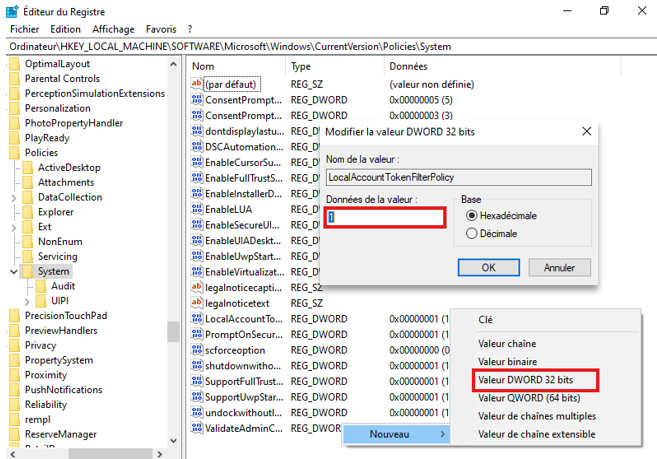The width and height of the screenshot is (657, 459).
Task: Click the (par défaut) string value icon
Action: pos(196,85)
